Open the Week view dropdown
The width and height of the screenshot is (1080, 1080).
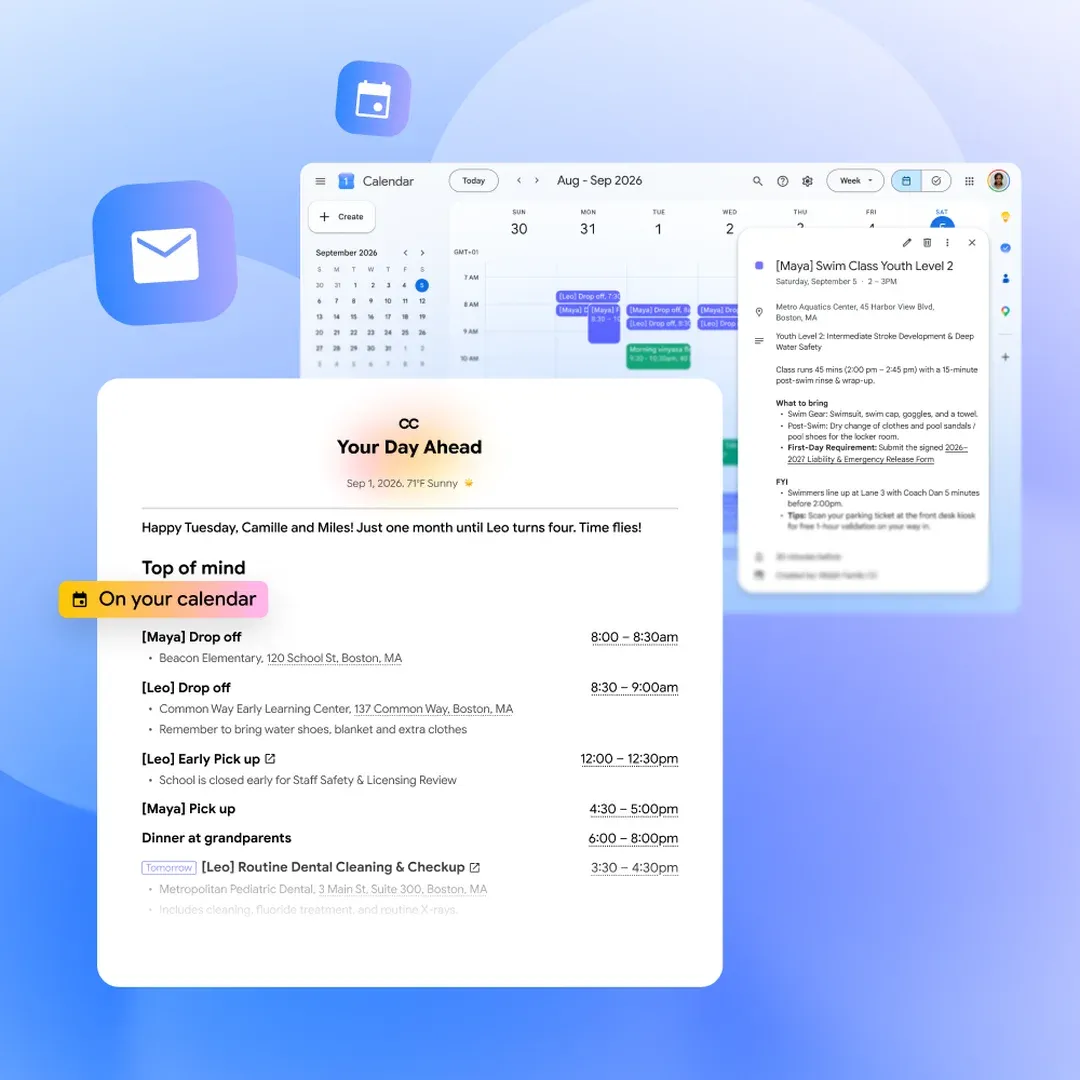[x=855, y=180]
